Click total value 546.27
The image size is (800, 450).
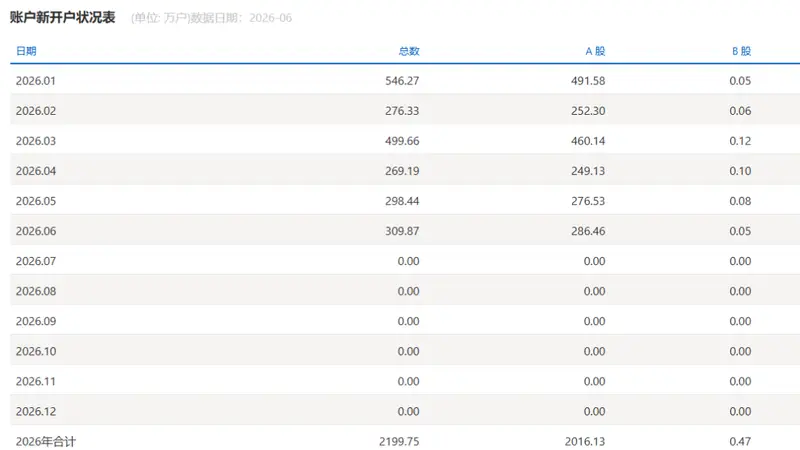(x=402, y=81)
